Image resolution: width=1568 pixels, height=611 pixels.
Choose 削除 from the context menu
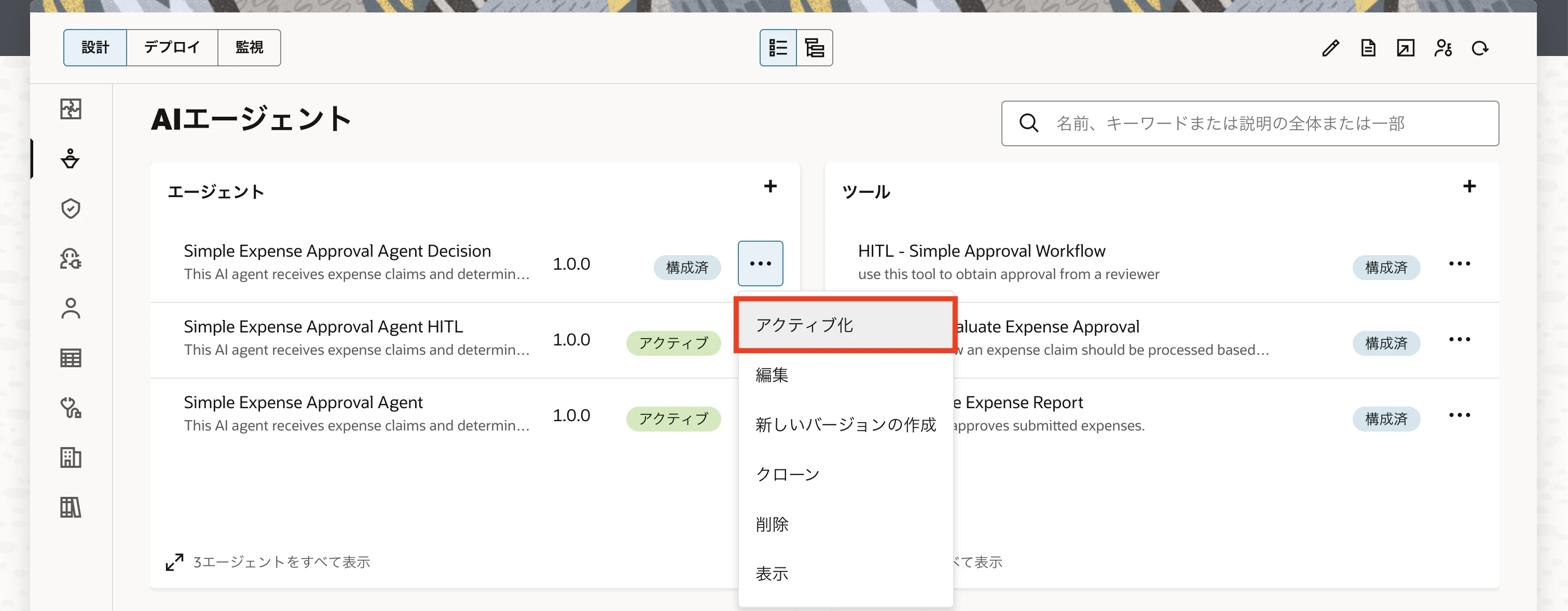[845, 524]
